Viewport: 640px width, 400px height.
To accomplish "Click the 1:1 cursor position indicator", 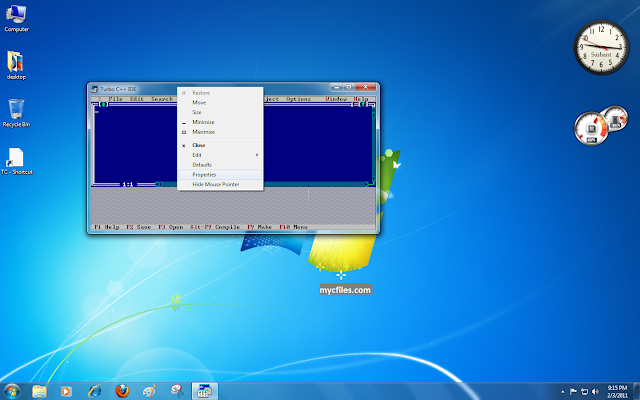I will pyautogui.click(x=128, y=184).
